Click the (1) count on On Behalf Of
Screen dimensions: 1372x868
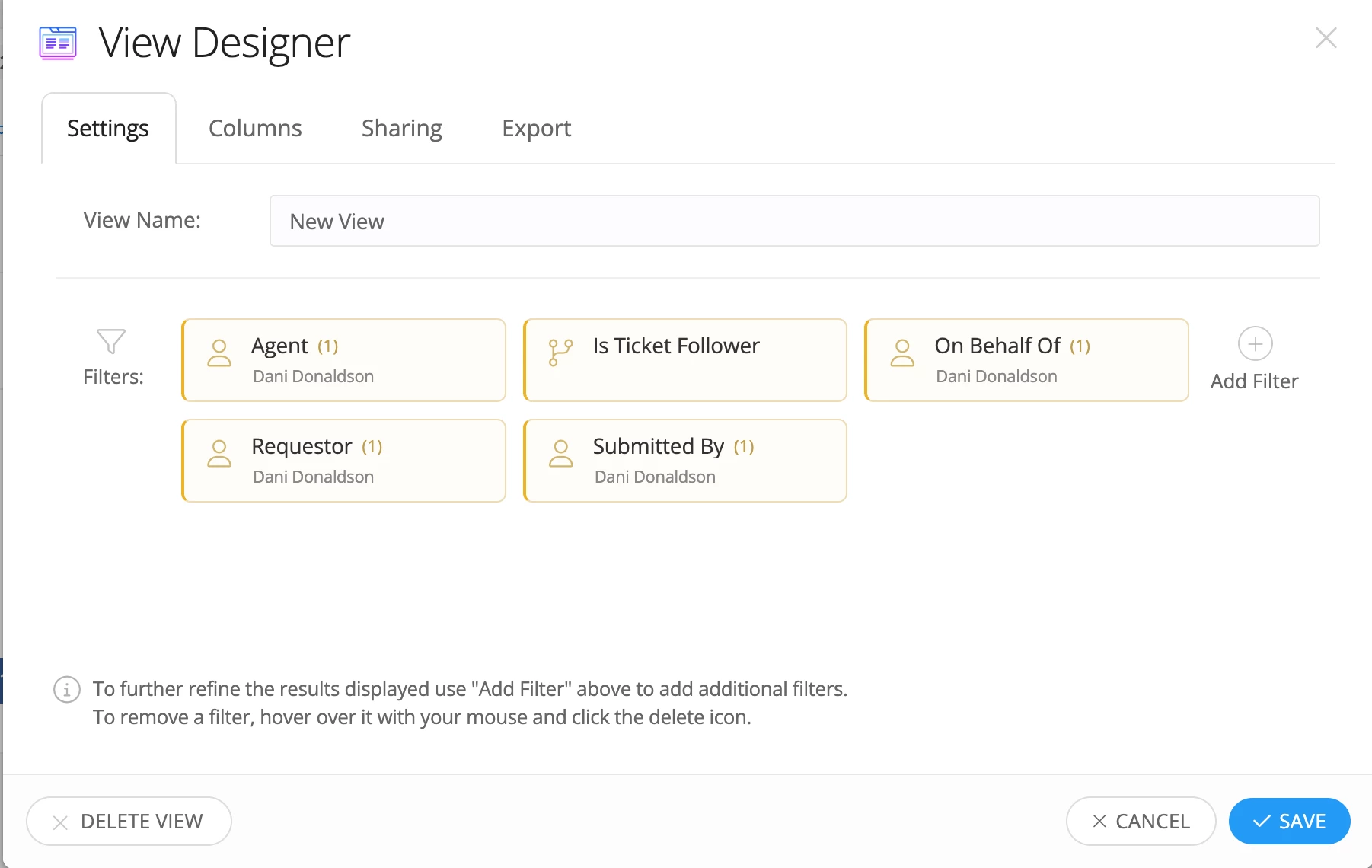pyautogui.click(x=1080, y=346)
